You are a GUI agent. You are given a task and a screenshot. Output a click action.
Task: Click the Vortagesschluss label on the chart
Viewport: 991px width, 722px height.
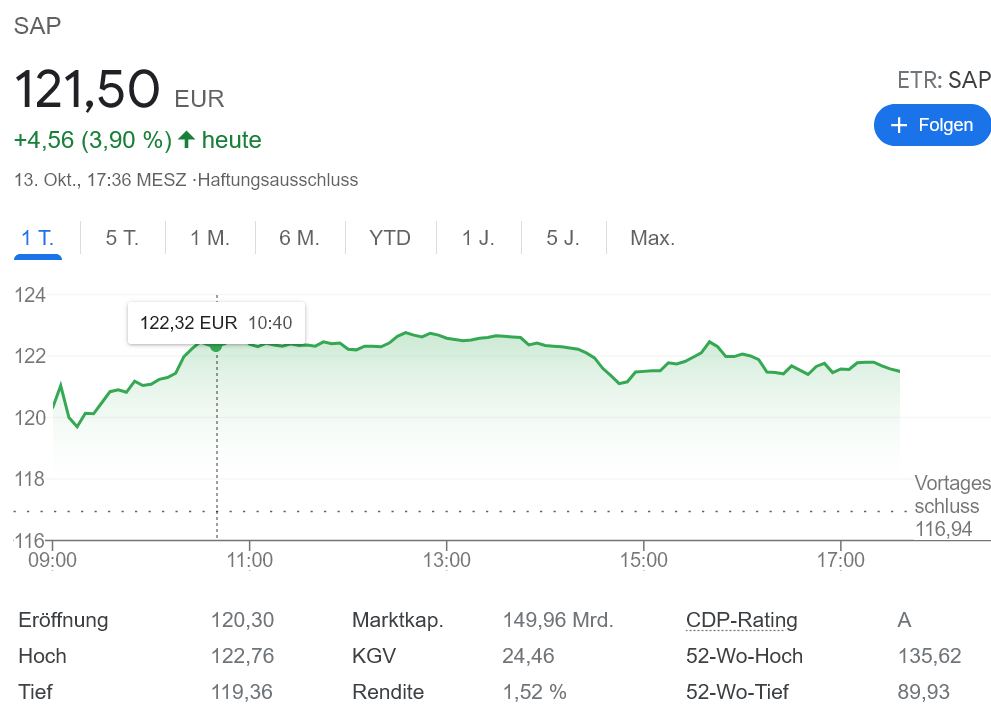tap(951, 494)
